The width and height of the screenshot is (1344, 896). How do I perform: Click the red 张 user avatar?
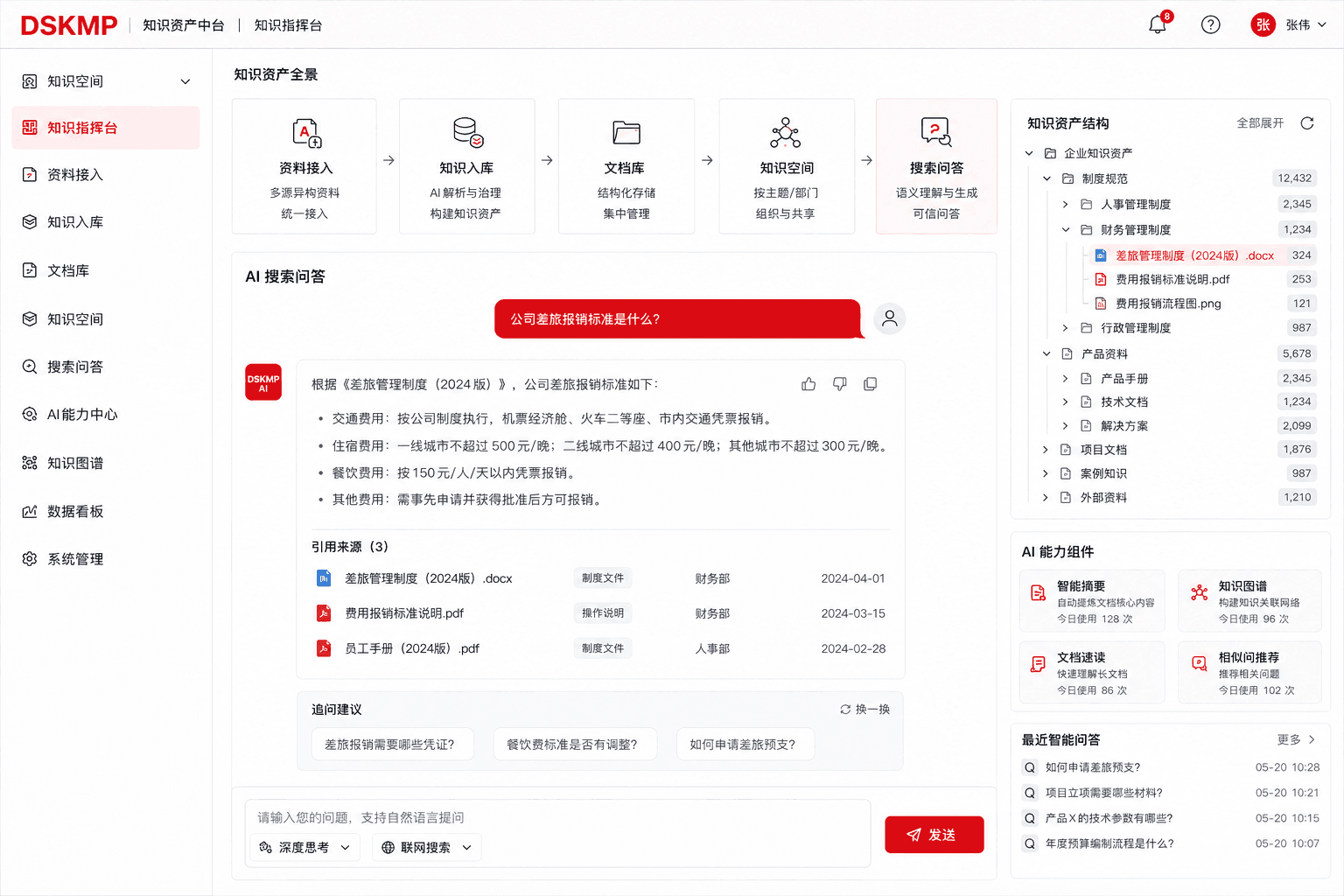1263,24
